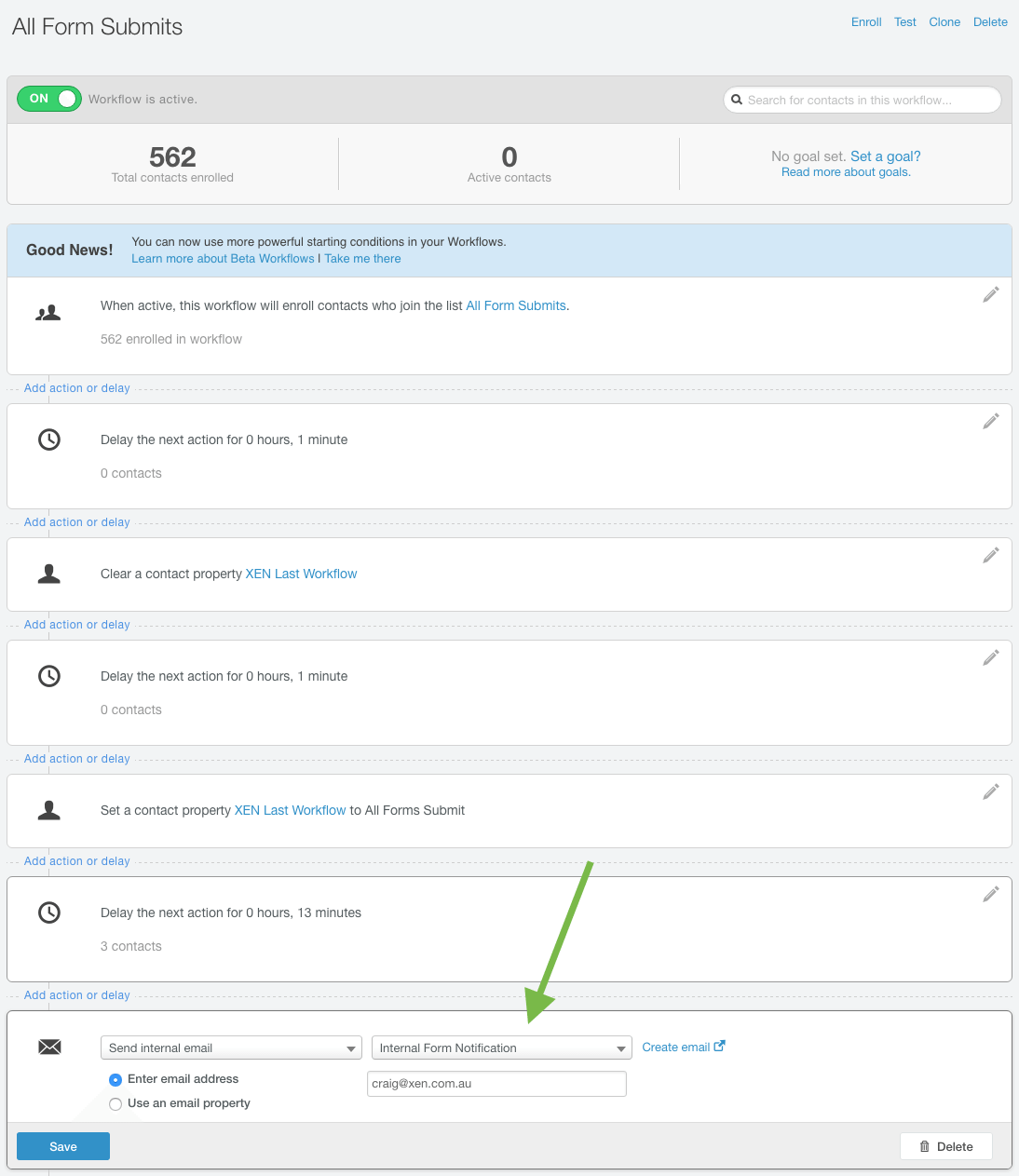Click the people icon on enrollment step
The image size is (1019, 1176).
coord(48,312)
